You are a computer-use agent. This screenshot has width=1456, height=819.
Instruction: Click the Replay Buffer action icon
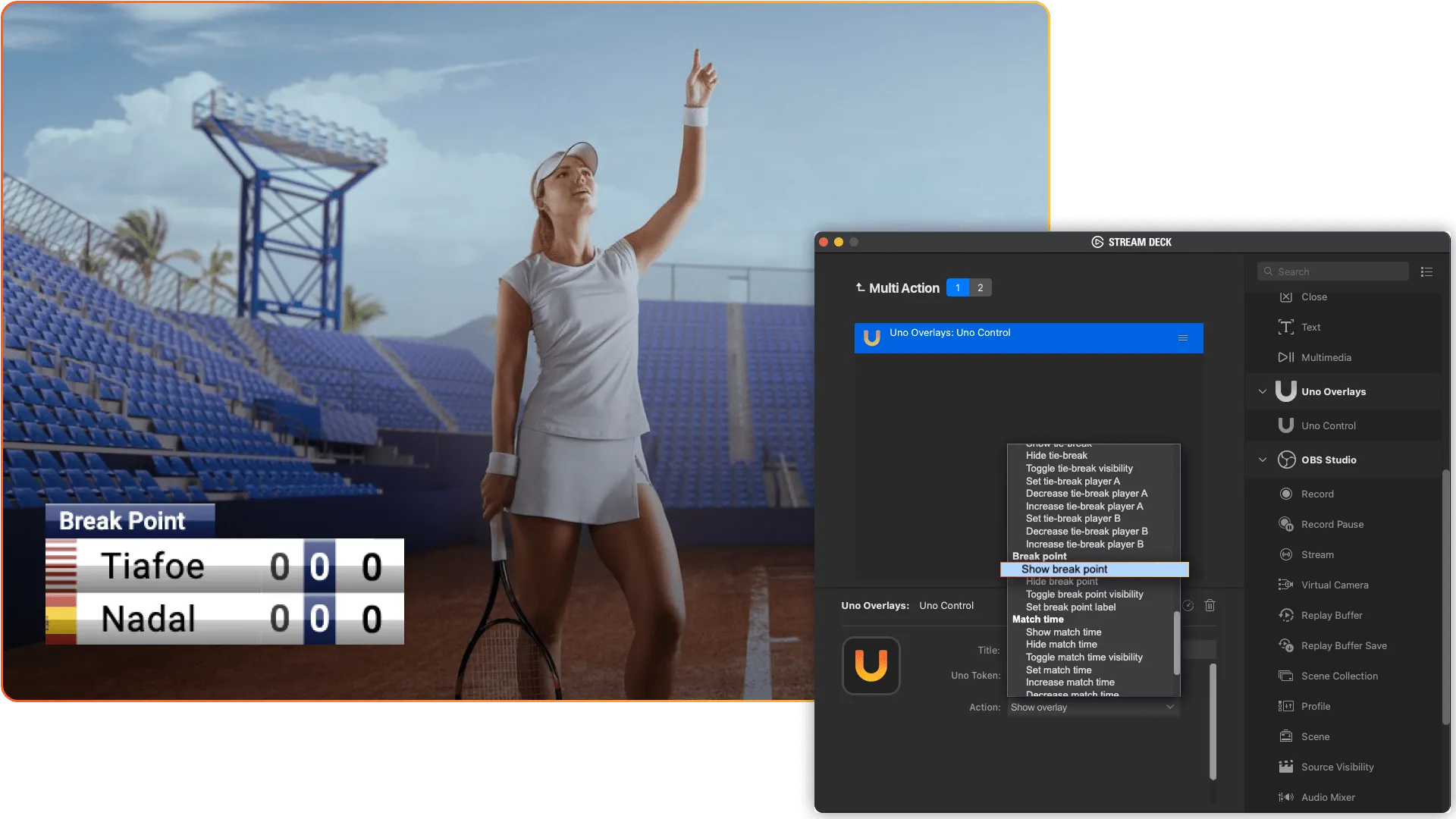pyautogui.click(x=1285, y=615)
